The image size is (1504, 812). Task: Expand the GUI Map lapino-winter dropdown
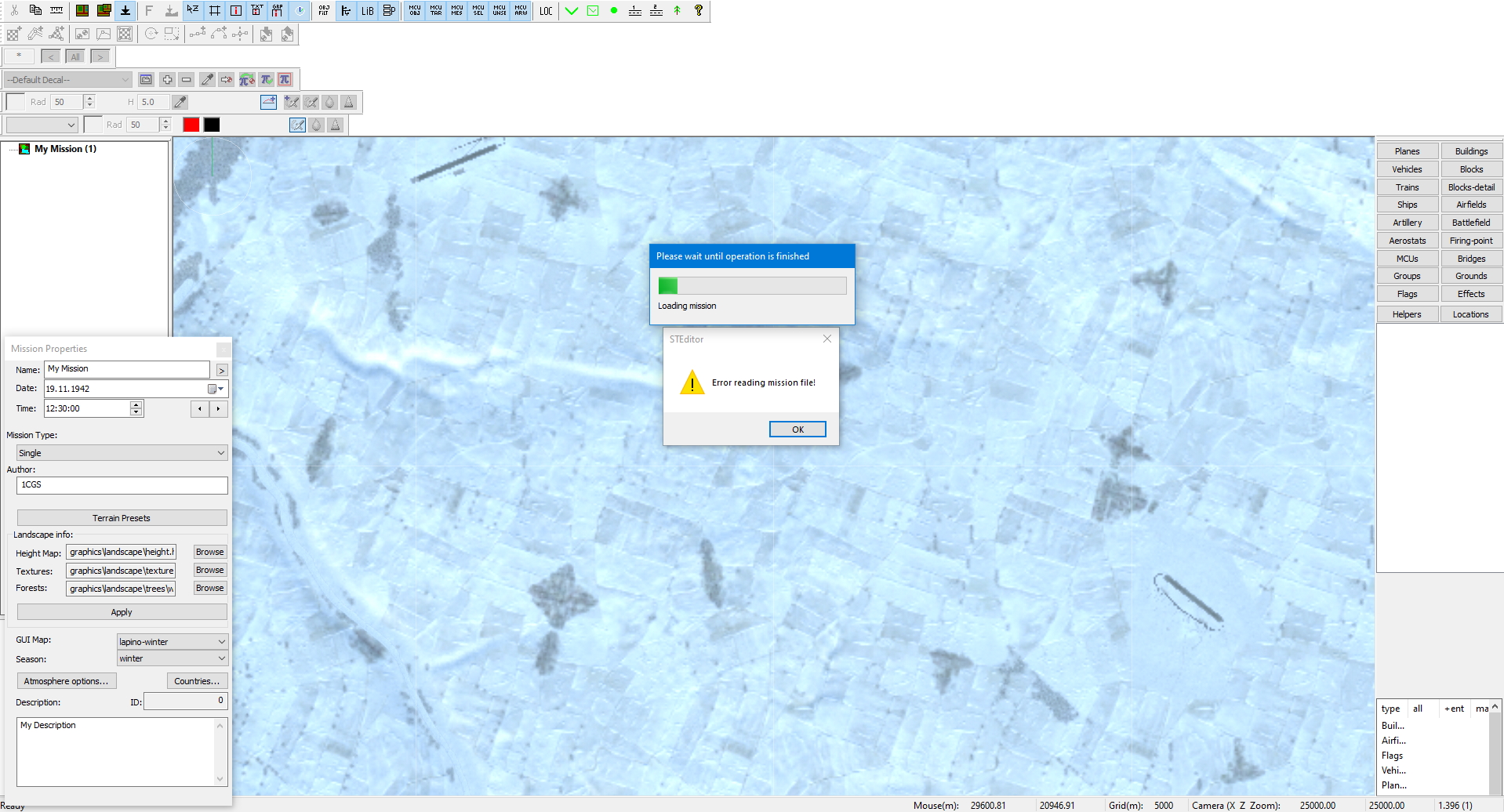pyautogui.click(x=173, y=641)
